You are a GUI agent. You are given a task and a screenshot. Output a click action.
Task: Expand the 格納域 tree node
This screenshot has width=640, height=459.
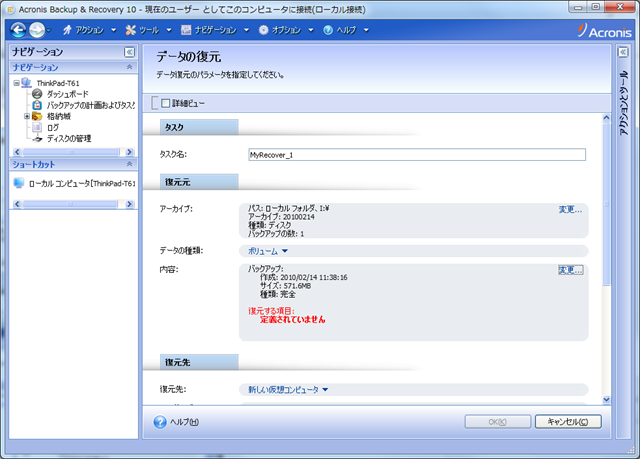27,116
